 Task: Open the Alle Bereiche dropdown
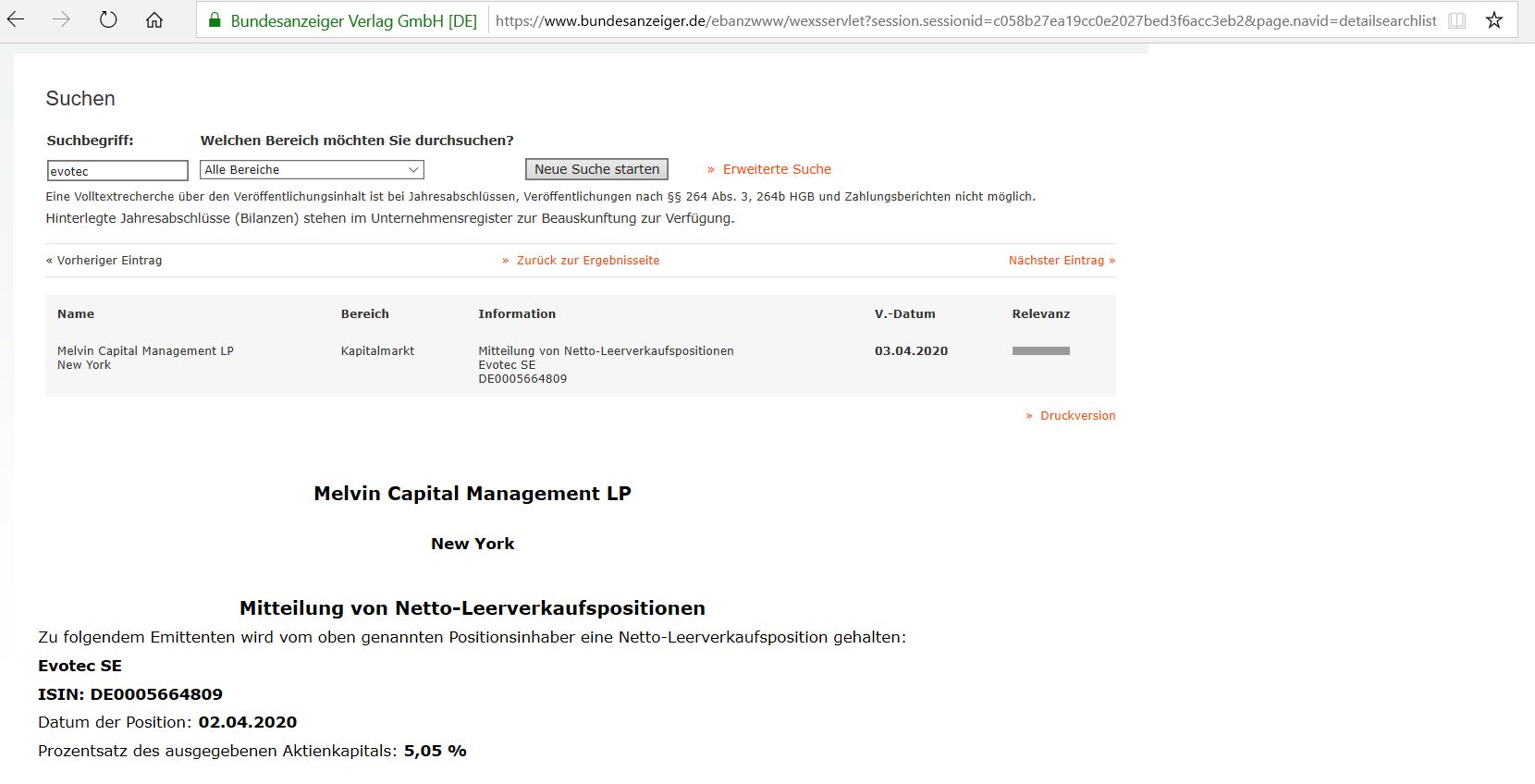coord(313,170)
